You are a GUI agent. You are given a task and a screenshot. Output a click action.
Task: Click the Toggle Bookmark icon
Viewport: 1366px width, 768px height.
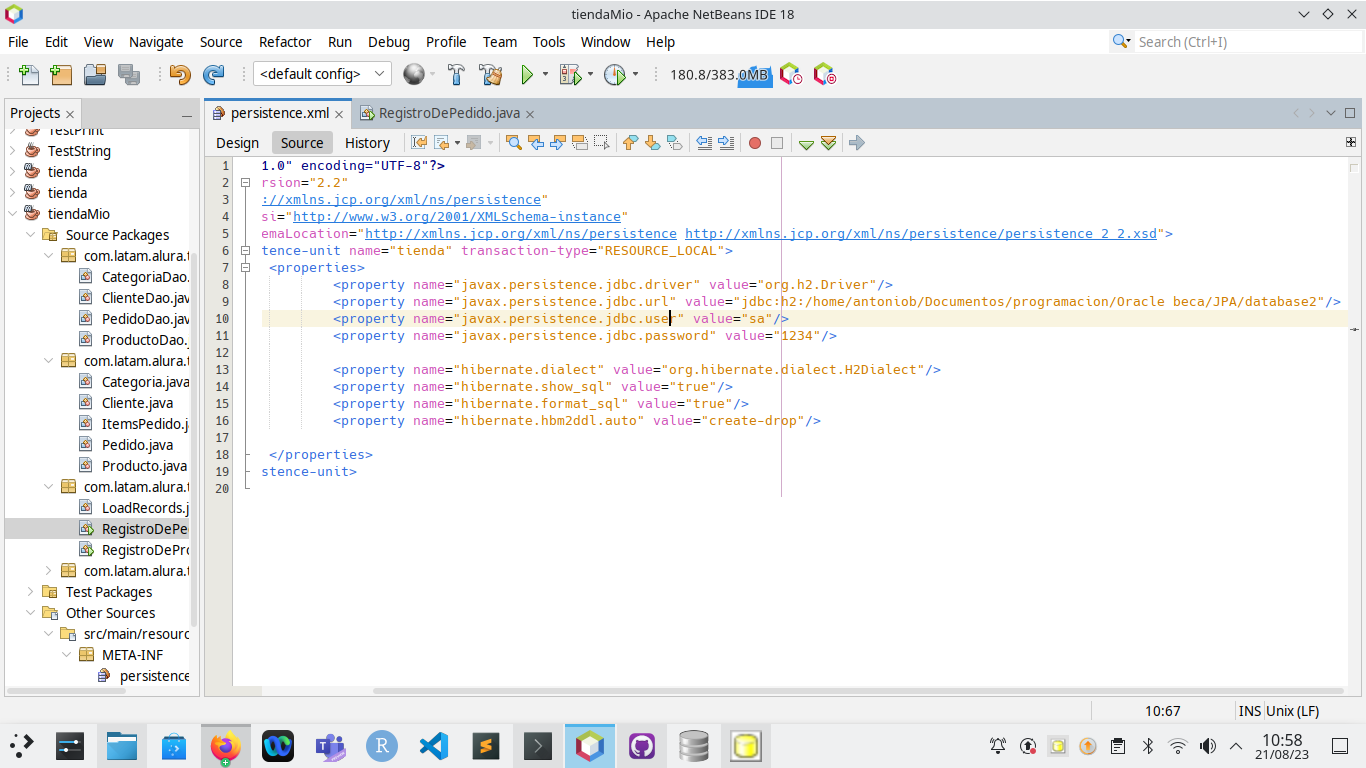[x=674, y=143]
